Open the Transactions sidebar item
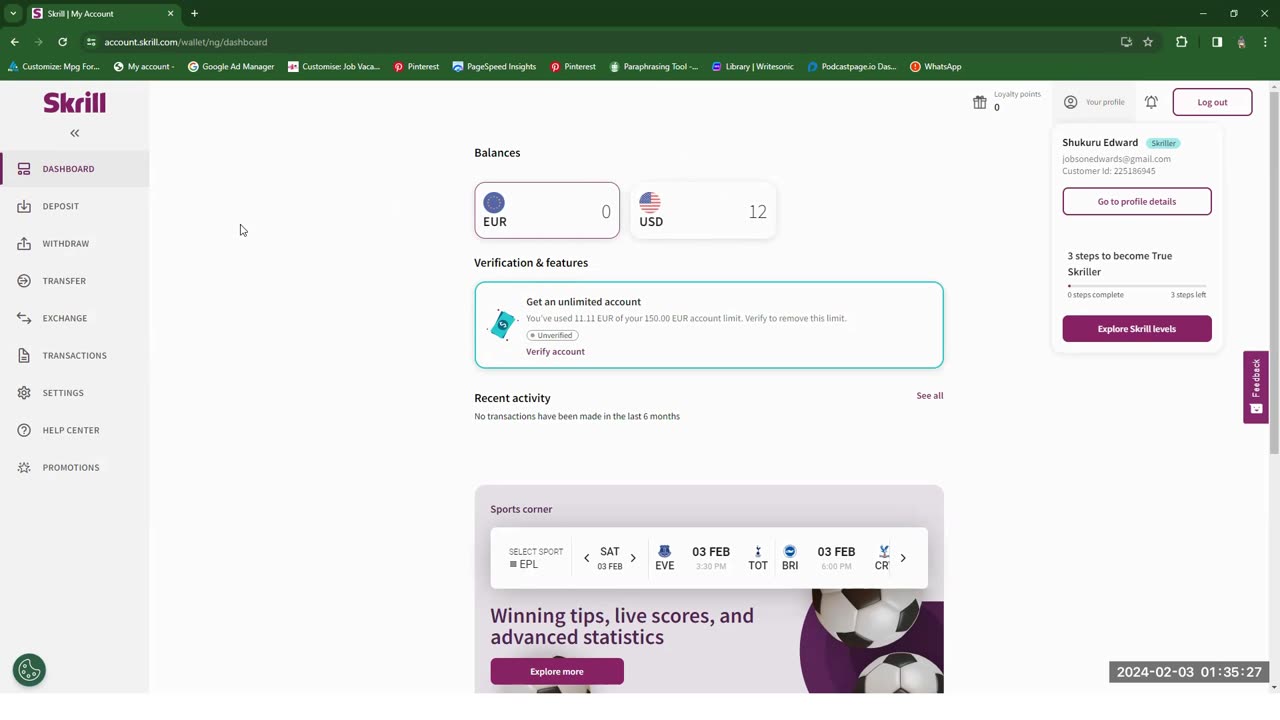The height and width of the screenshot is (720, 1280). click(74, 356)
